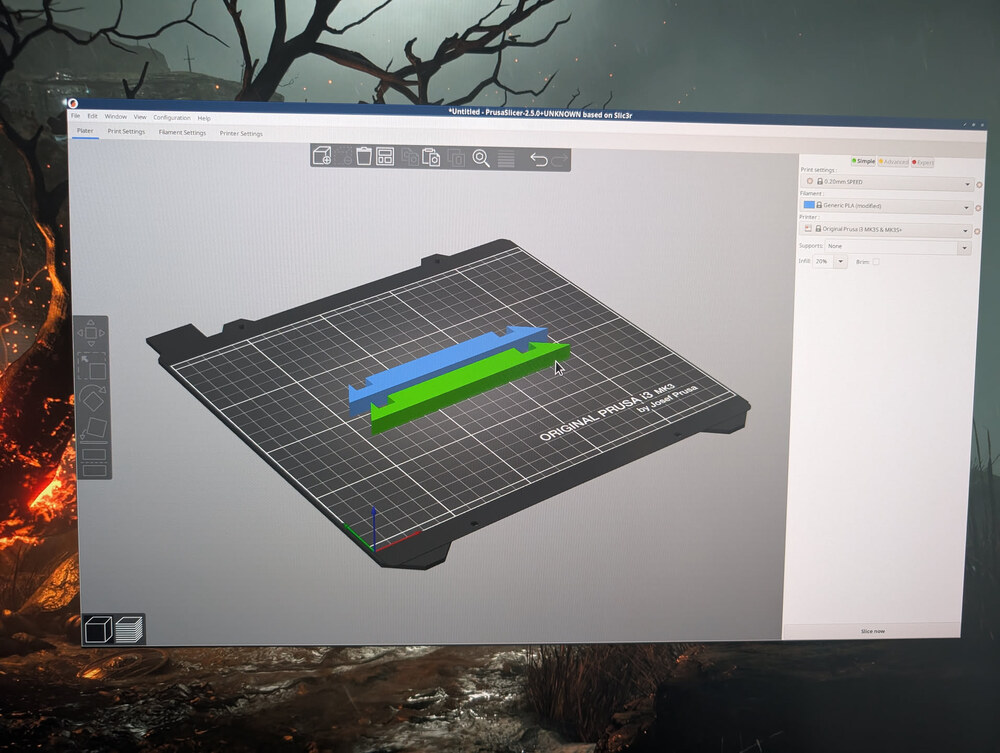Screen dimensions: 1000x753
Task: Enable the Brim checkbox
Action: [x=876, y=261]
